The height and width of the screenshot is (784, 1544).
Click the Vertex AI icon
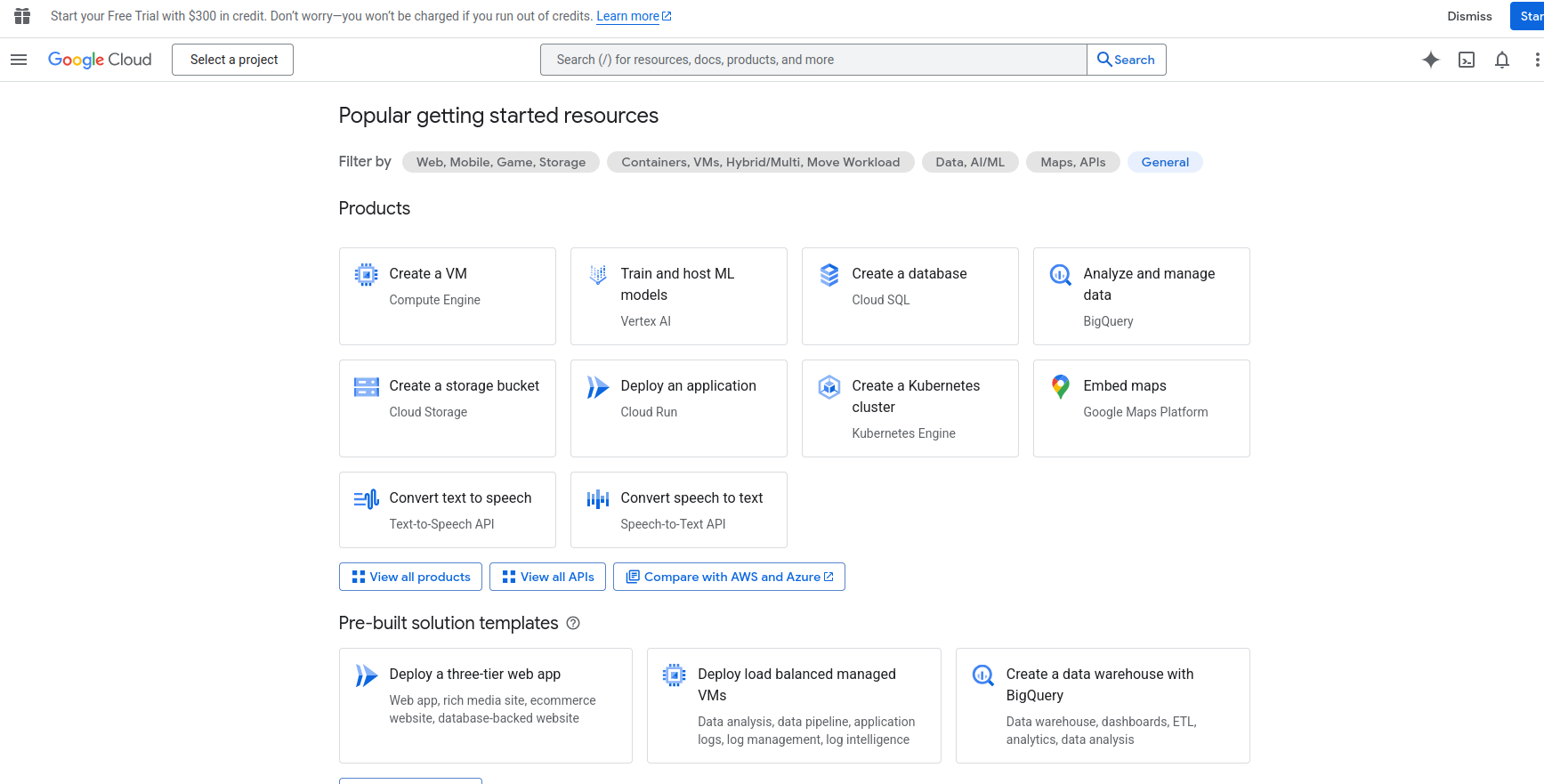tap(598, 275)
